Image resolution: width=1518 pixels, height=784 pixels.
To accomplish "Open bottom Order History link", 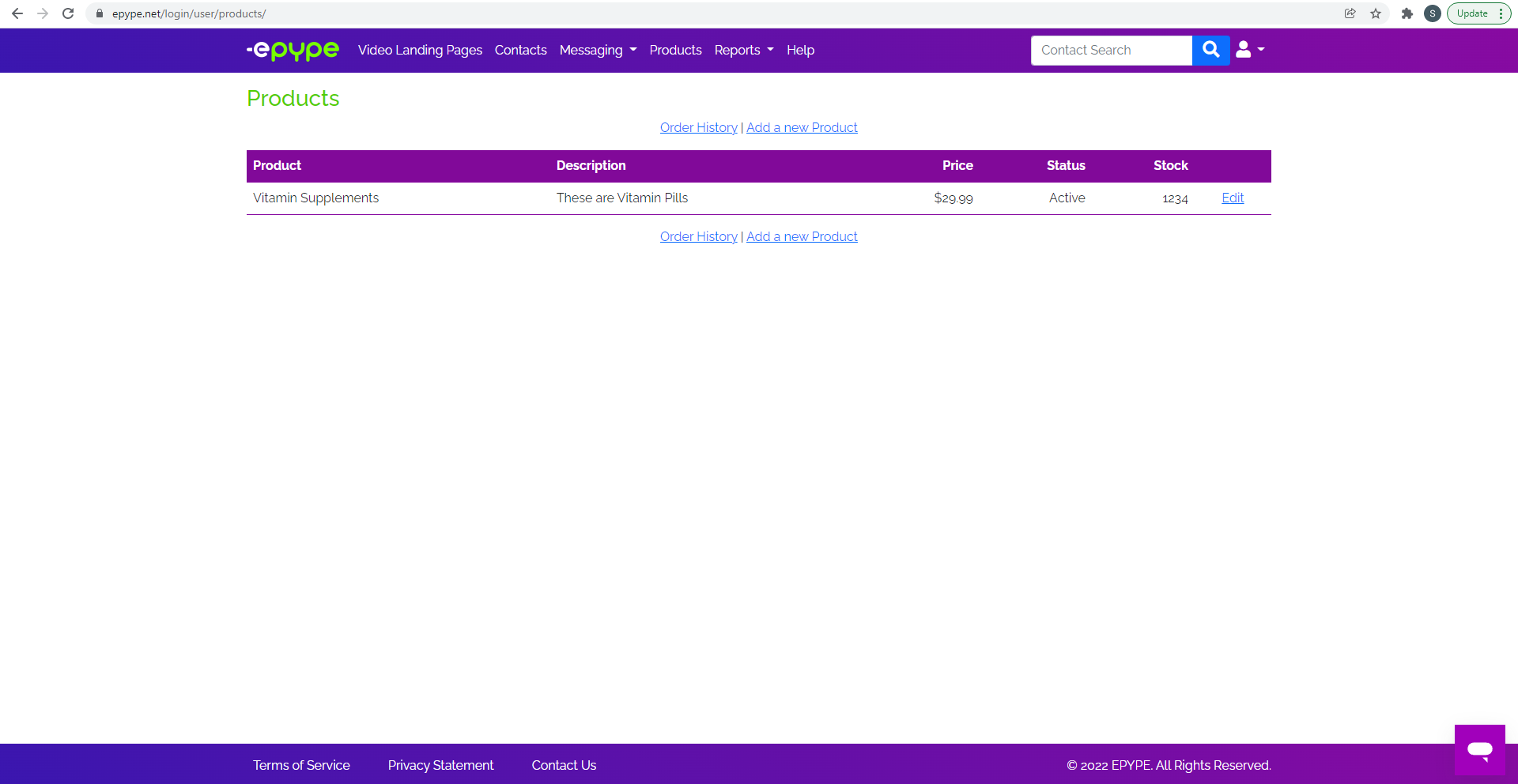I will pos(699,236).
